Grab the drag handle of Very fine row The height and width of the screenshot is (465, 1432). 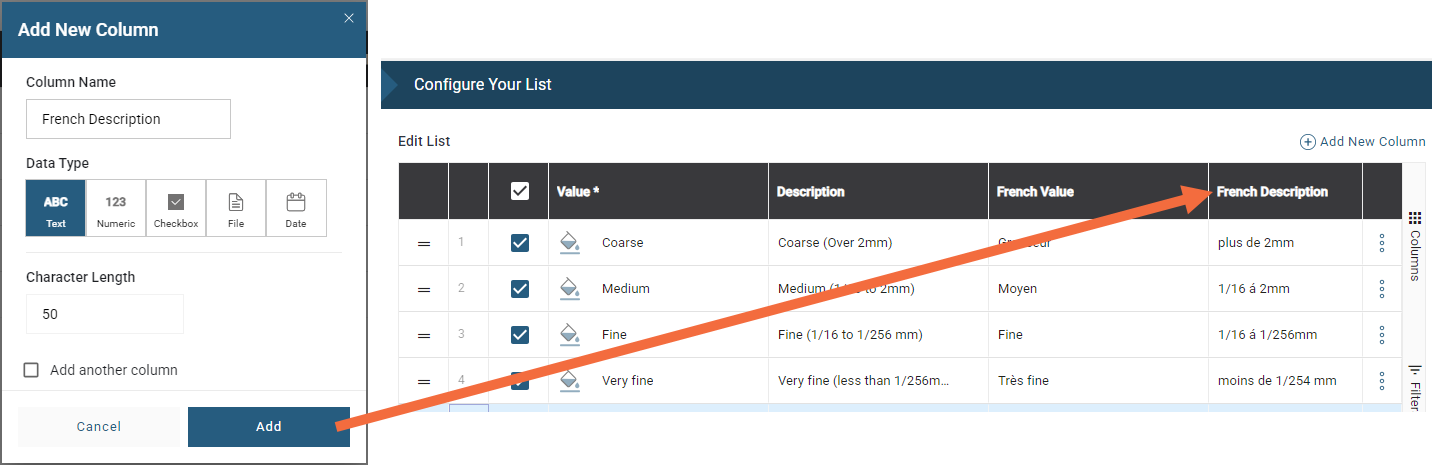tap(423, 381)
